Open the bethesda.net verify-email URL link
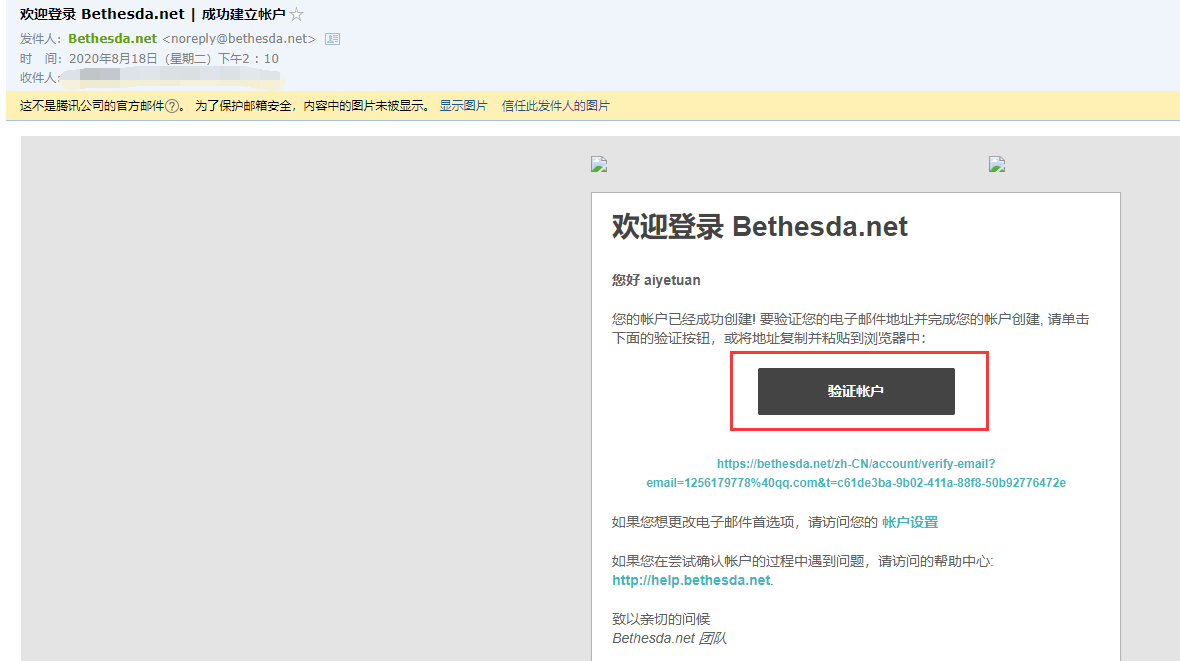The image size is (1180, 661). tap(856, 473)
